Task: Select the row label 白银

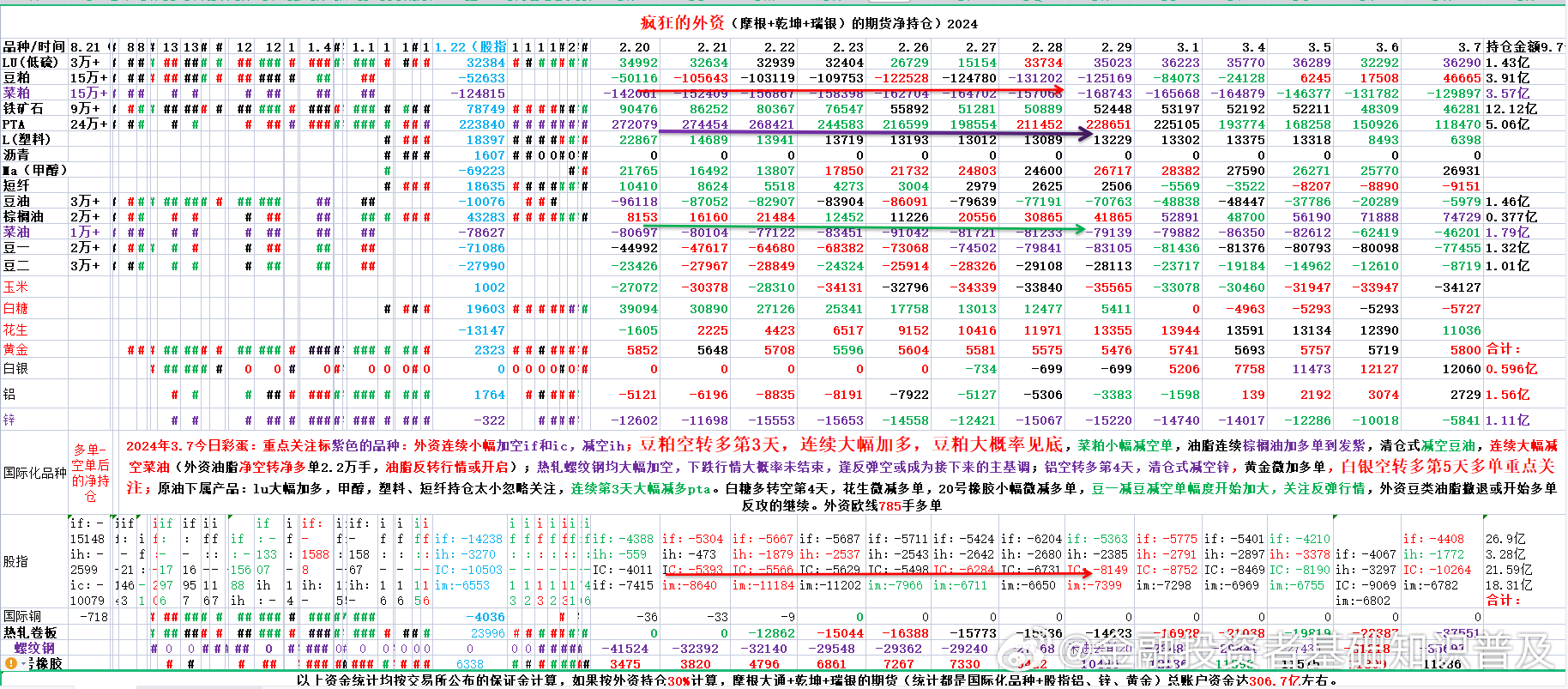Action: point(15,369)
